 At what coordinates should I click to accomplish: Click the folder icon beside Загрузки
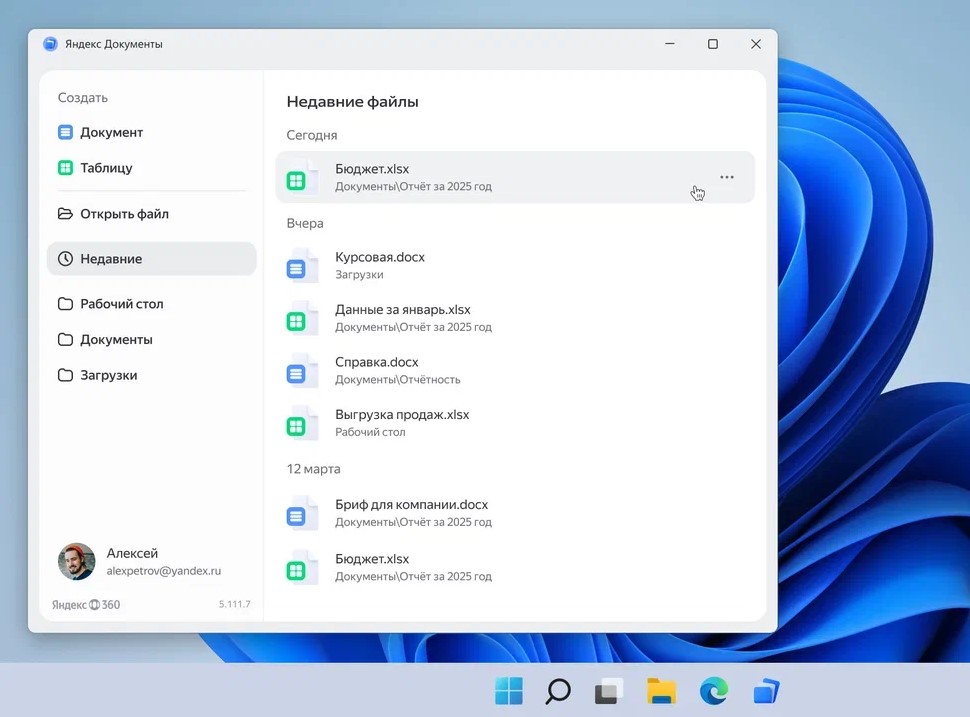pyautogui.click(x=65, y=376)
